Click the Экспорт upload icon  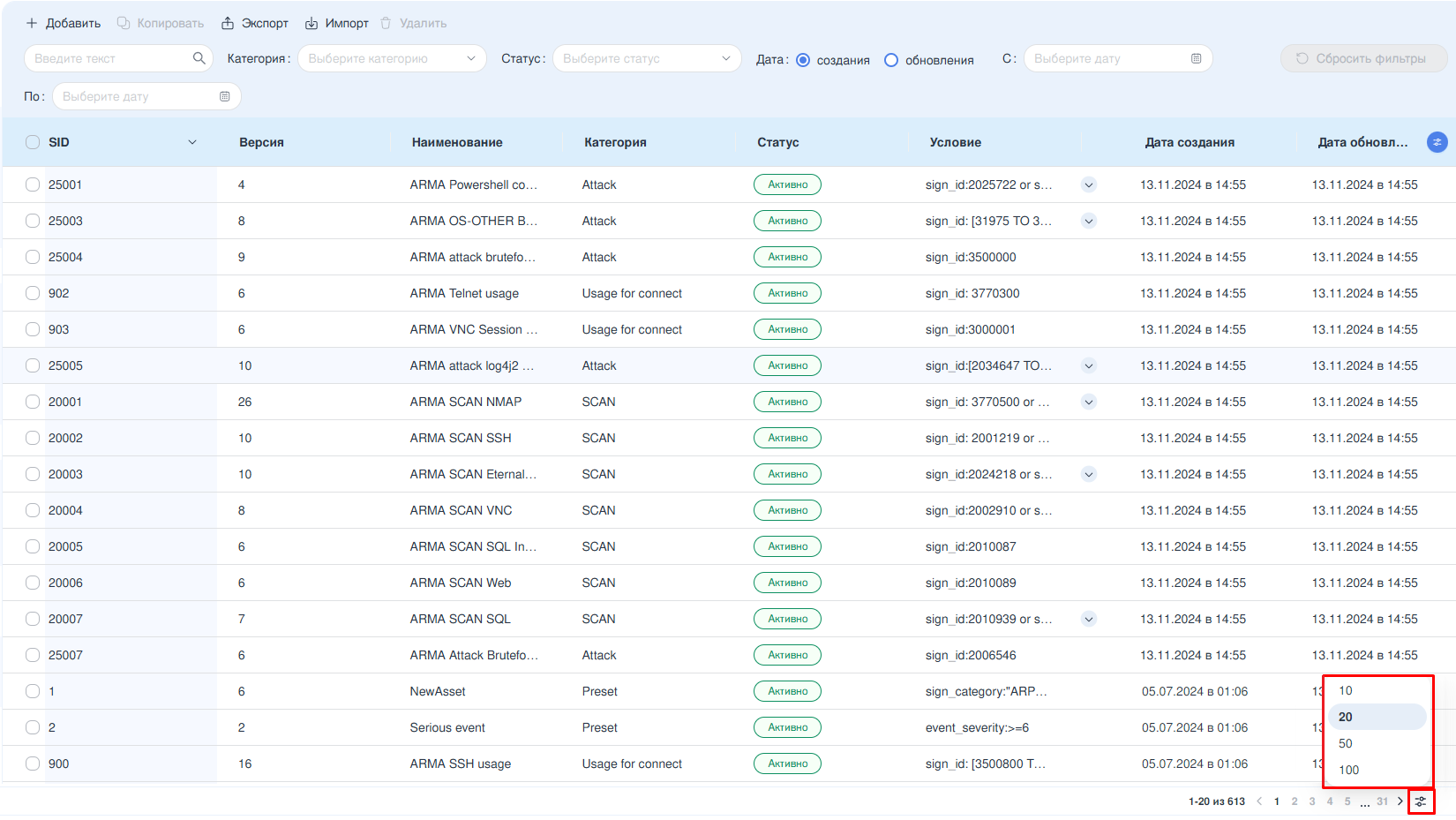click(x=228, y=23)
